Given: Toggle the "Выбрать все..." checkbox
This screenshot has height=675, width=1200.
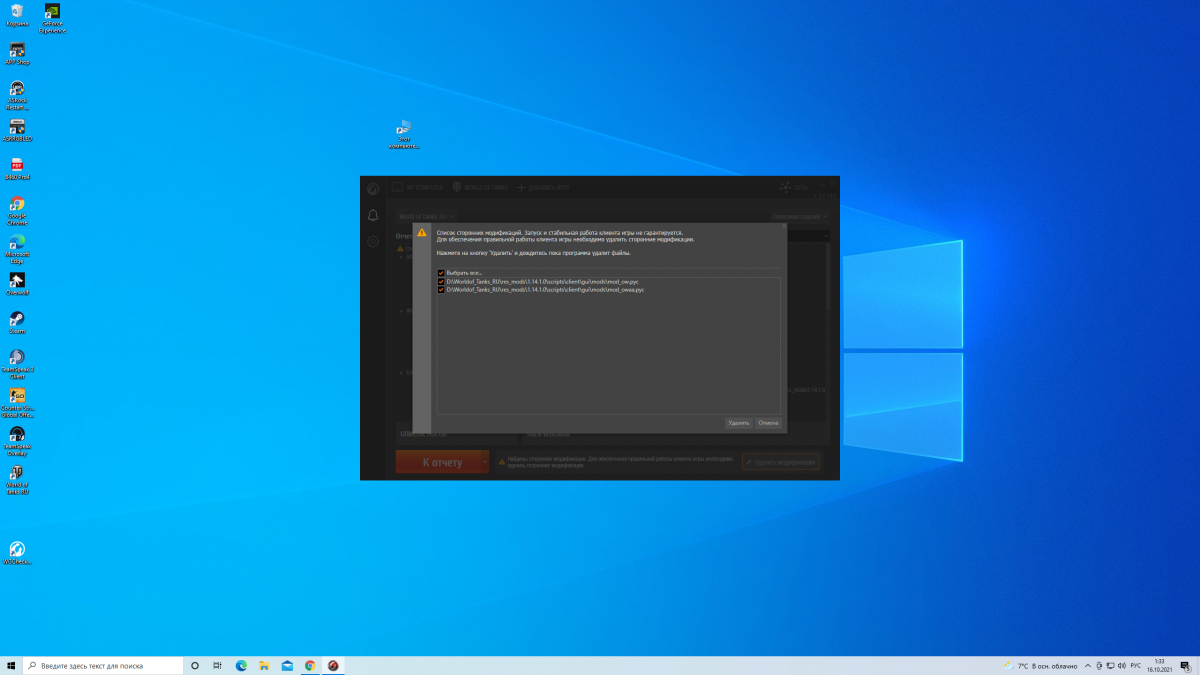Looking at the screenshot, I should (441, 273).
